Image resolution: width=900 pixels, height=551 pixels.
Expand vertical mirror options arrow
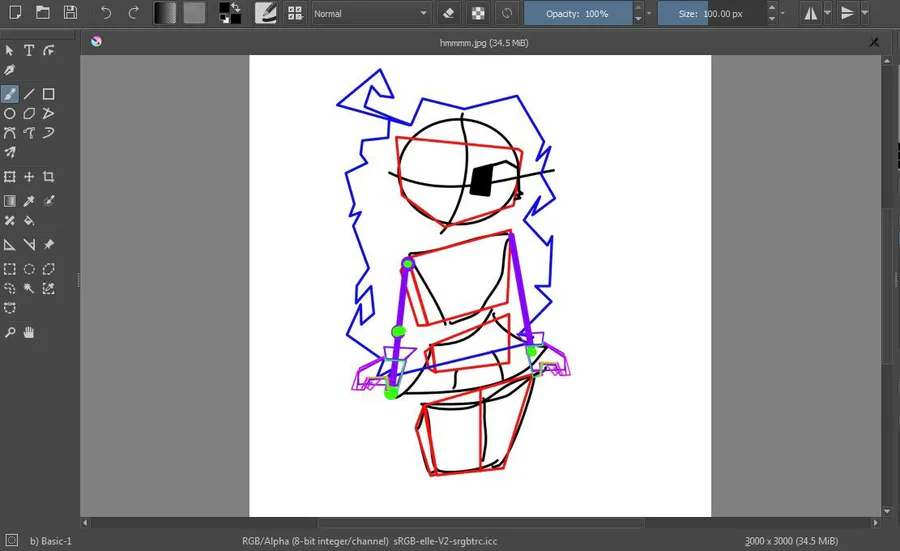coord(865,13)
